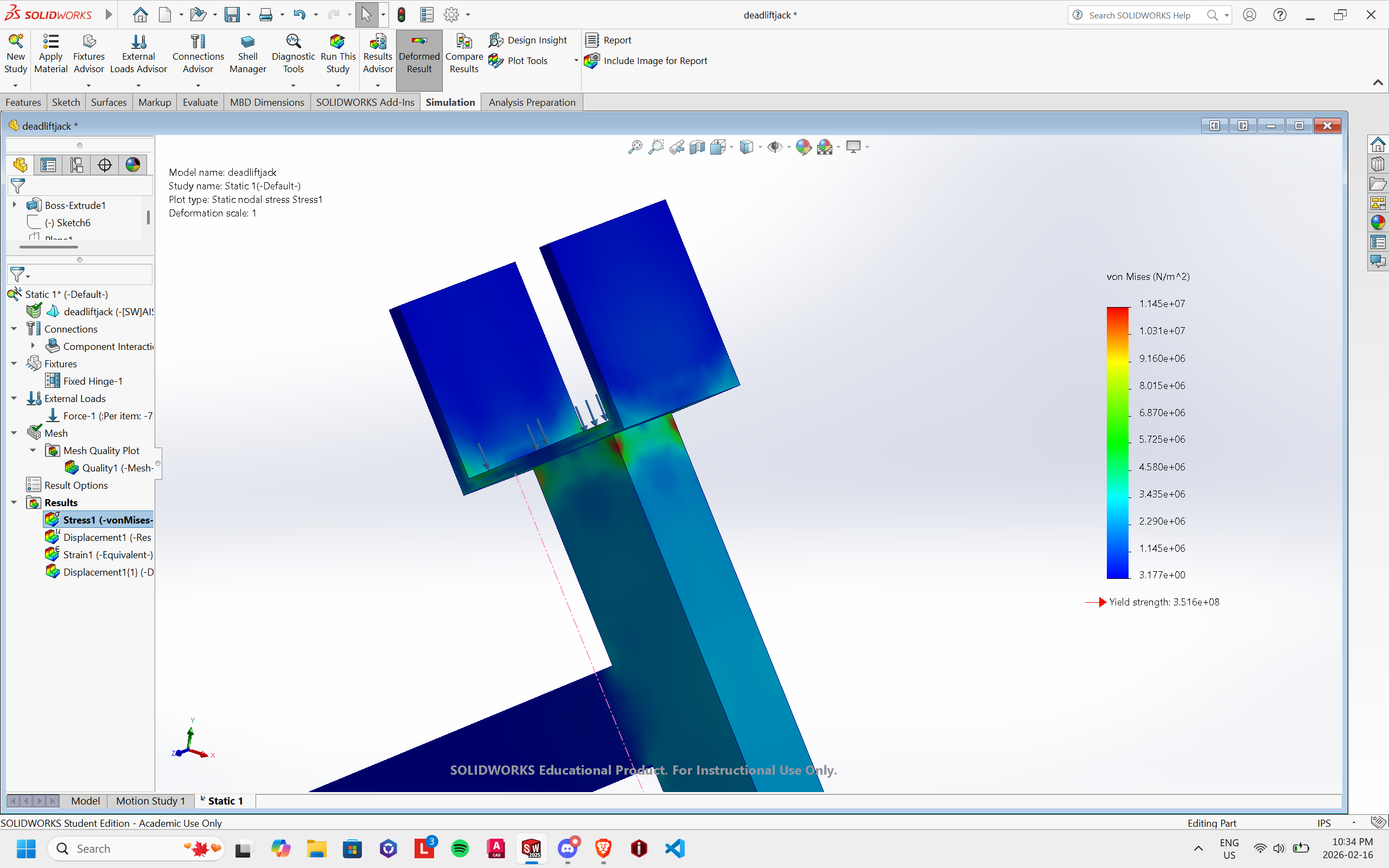Open the Connections Advisor
Screen dimensions: 1389x868
click(198, 54)
